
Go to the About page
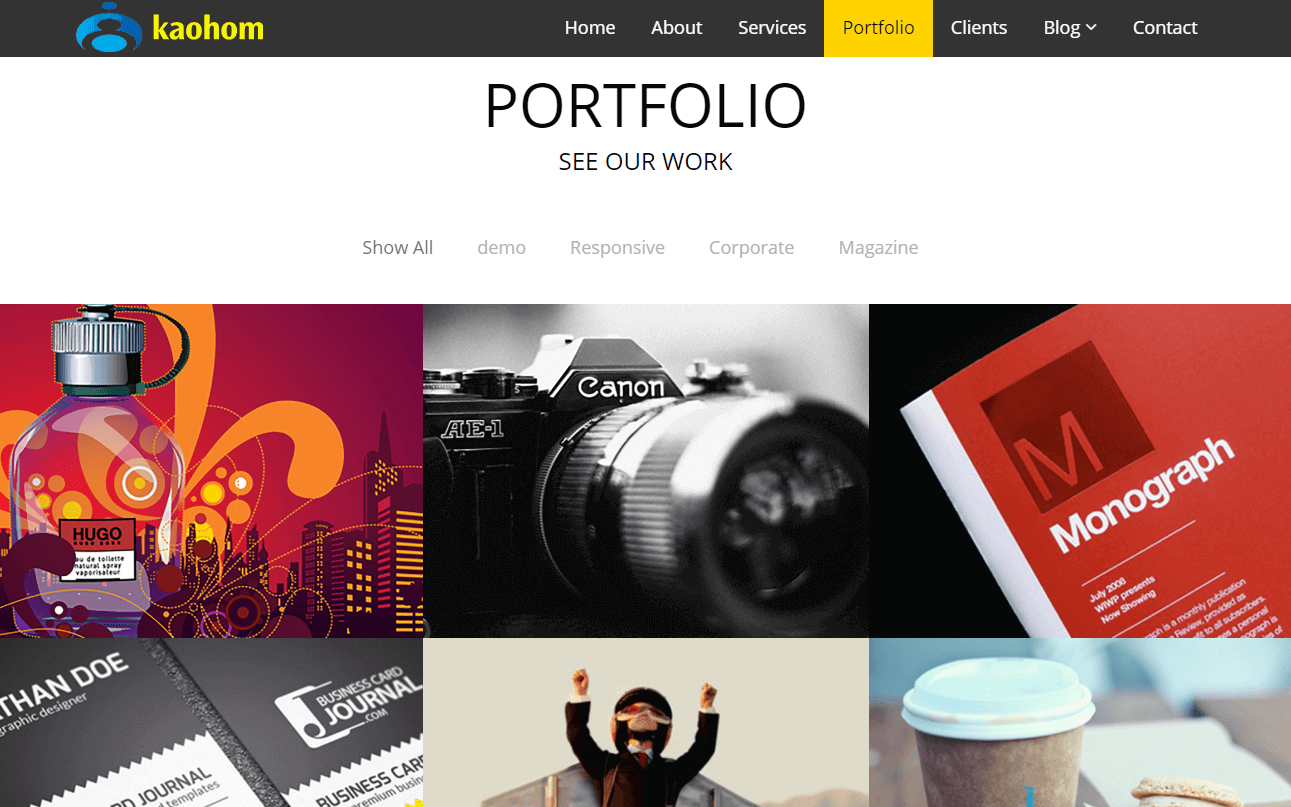676,28
